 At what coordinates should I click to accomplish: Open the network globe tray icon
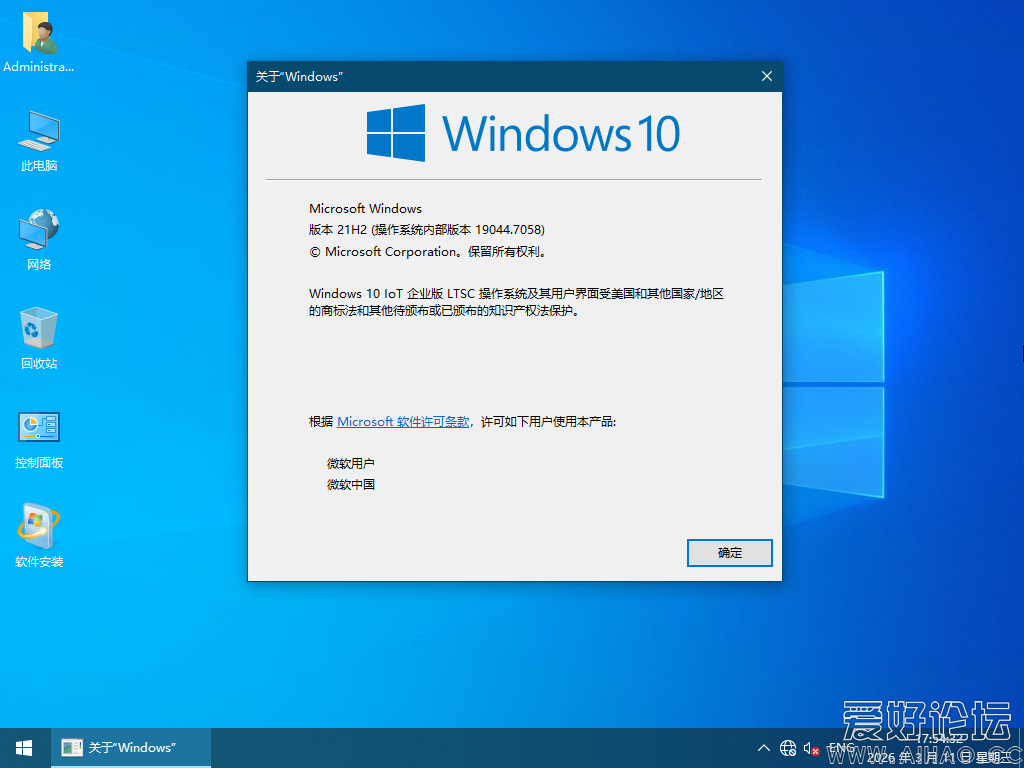(x=788, y=748)
